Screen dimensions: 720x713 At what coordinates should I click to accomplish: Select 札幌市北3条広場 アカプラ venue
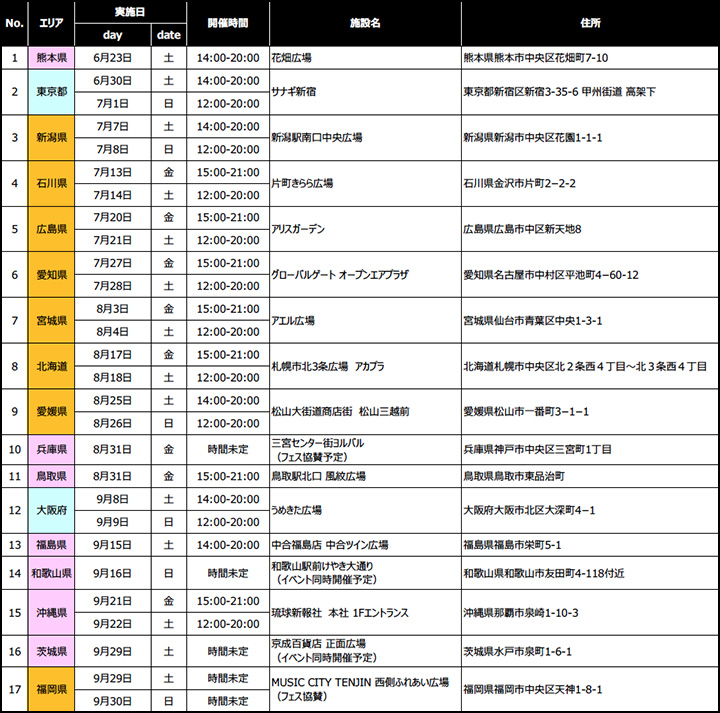pos(328,366)
